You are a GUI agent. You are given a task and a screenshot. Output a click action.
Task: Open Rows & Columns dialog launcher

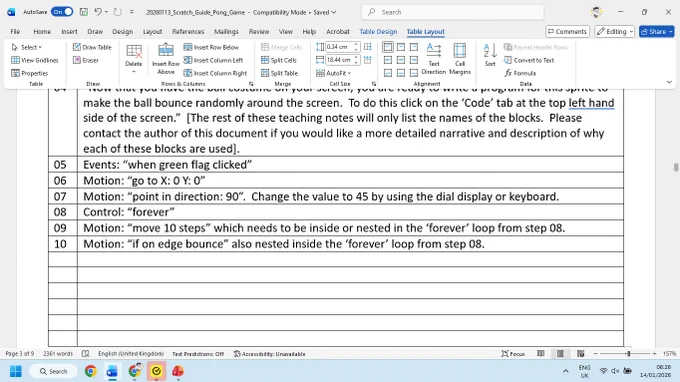pyautogui.click(x=251, y=84)
